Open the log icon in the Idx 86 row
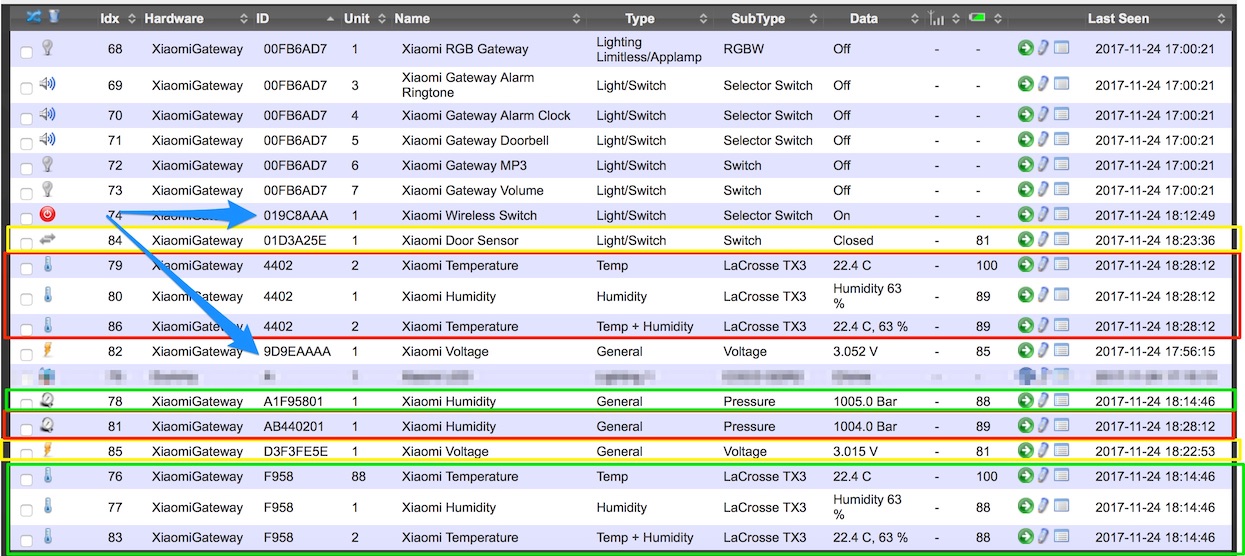1245x556 pixels. click(x=1061, y=326)
